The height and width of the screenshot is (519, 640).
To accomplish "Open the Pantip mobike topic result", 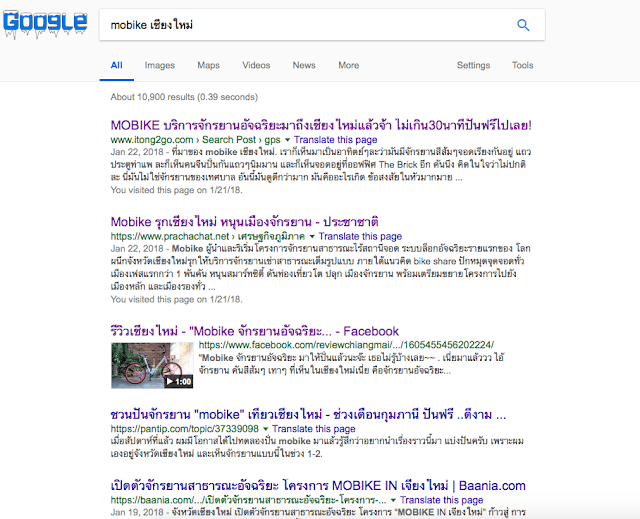I will (308, 415).
